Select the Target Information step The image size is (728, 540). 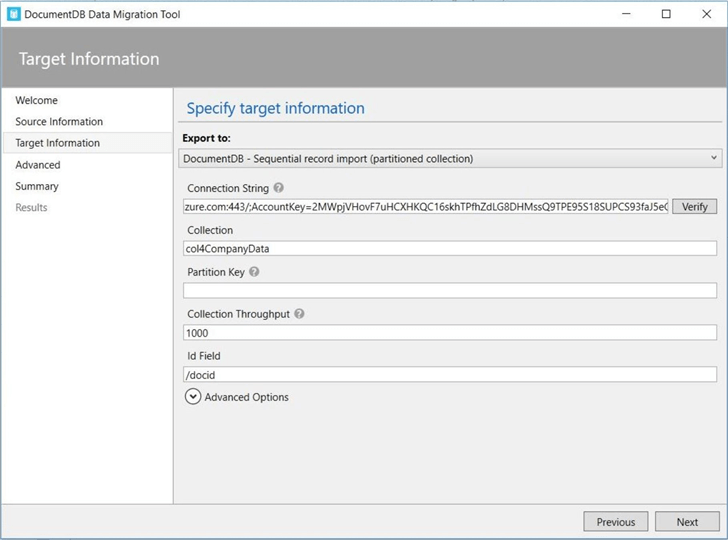coord(87,143)
